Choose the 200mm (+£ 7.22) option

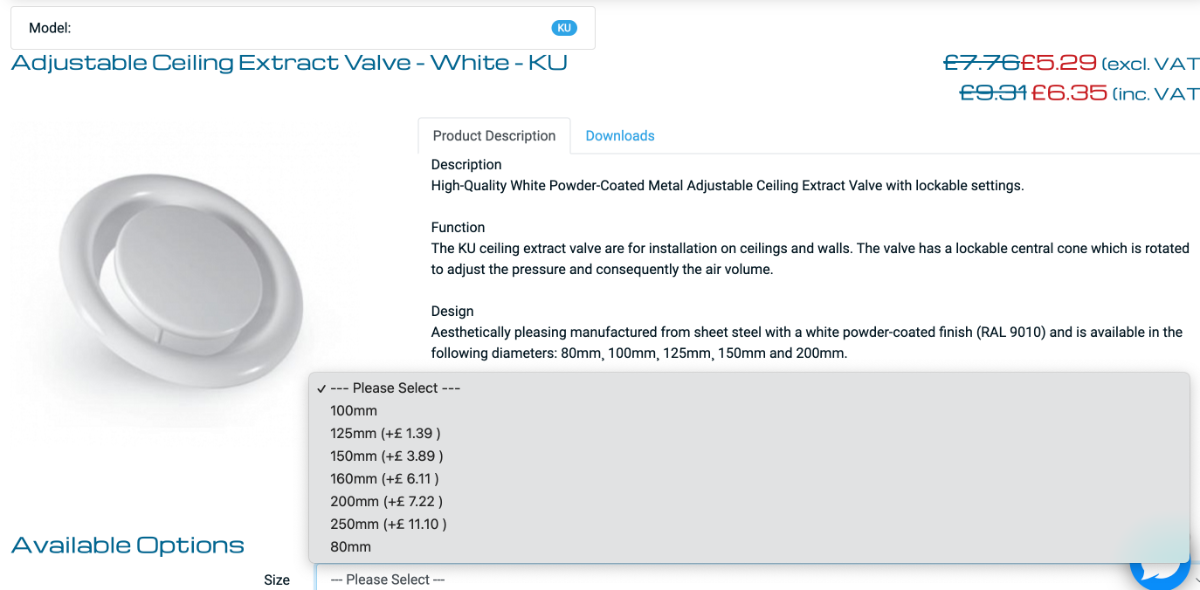pos(386,501)
